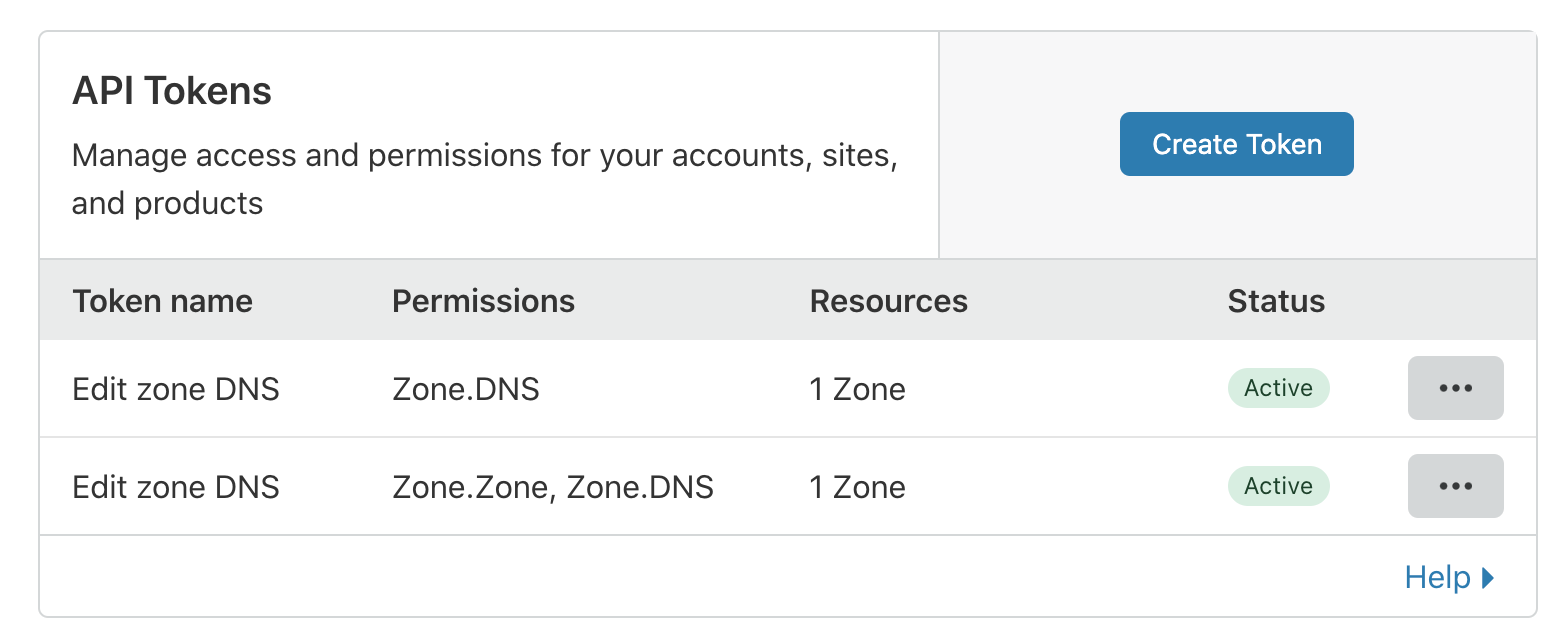Click the Permissions column header

point(483,301)
